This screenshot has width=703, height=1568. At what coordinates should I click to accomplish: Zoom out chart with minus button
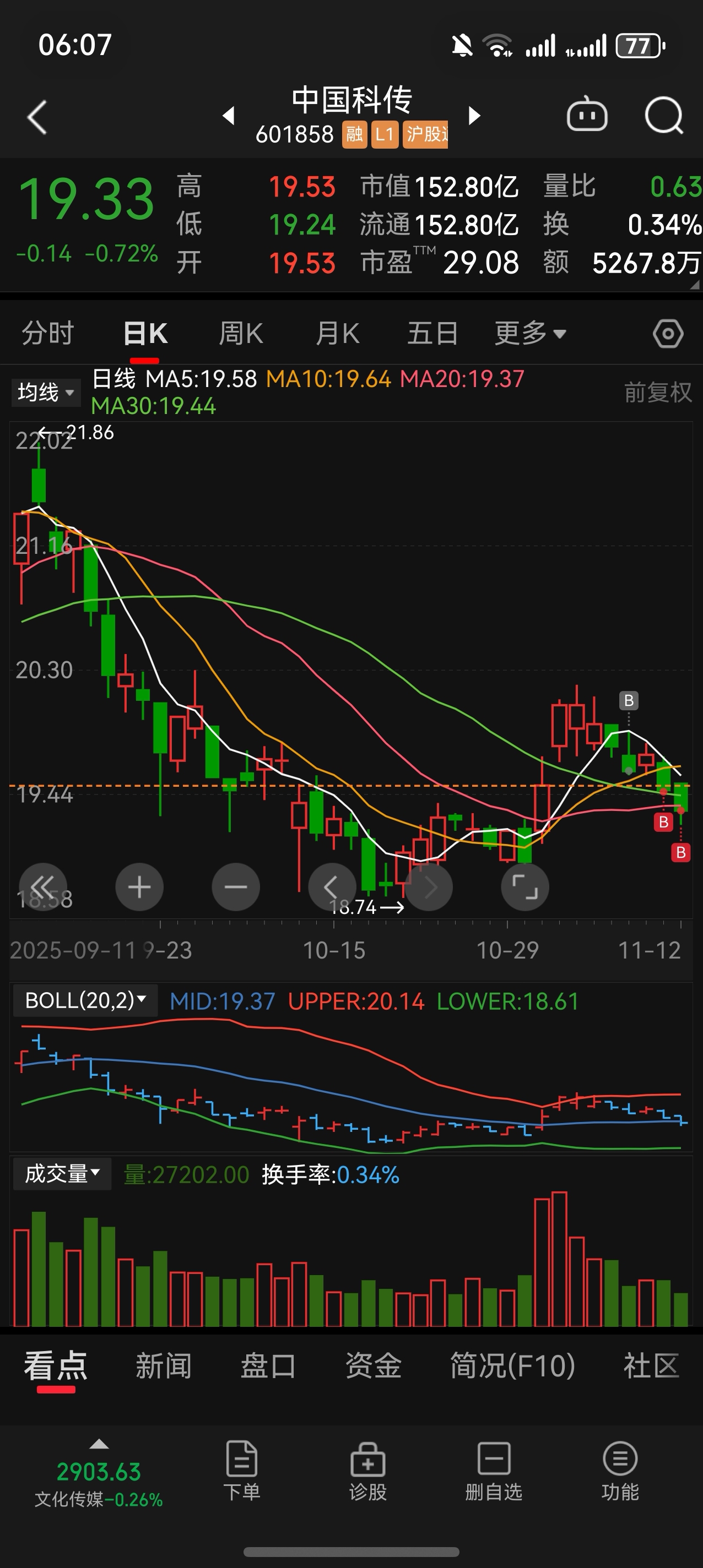pos(236,887)
